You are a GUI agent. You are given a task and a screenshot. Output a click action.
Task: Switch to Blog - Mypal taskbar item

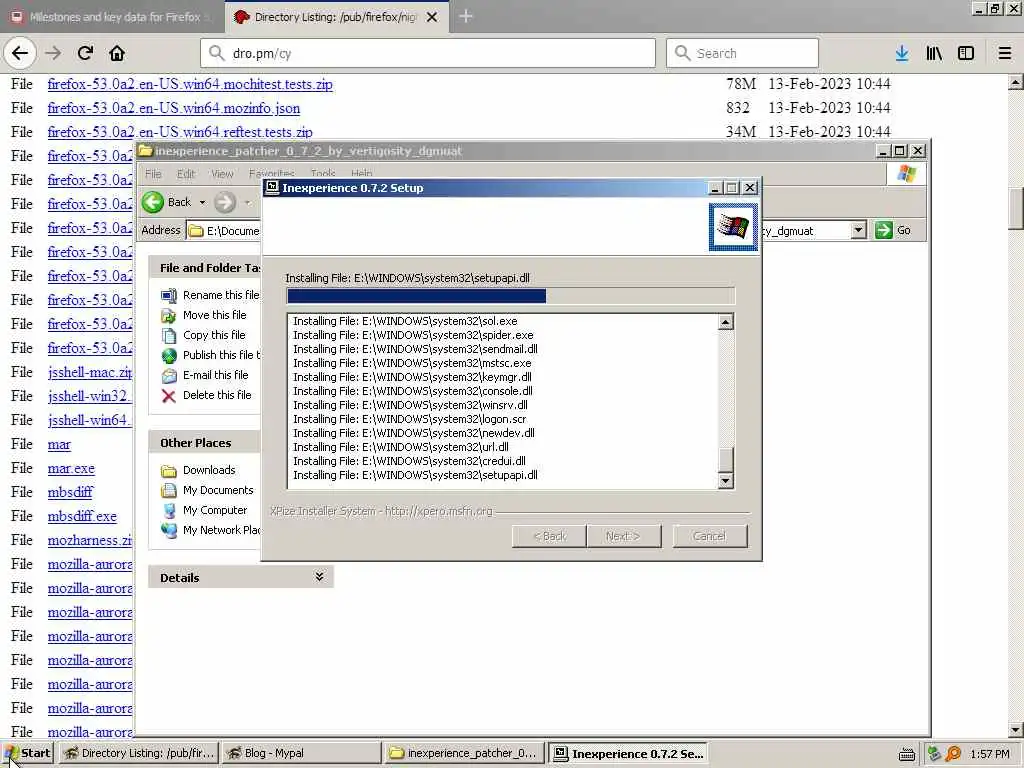[300, 753]
